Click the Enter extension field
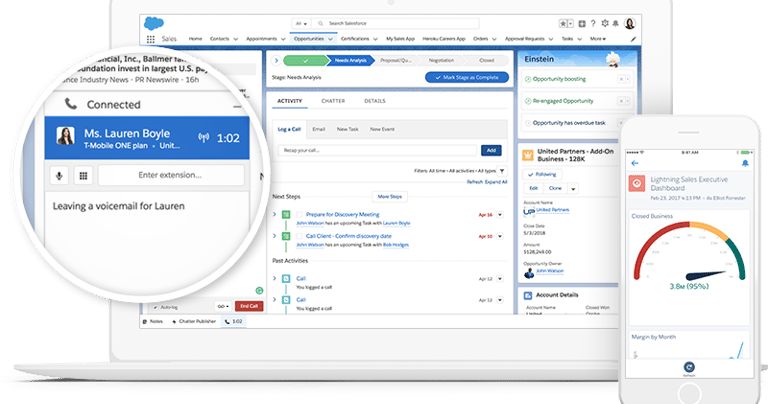The width and height of the screenshot is (768, 404). [171, 175]
